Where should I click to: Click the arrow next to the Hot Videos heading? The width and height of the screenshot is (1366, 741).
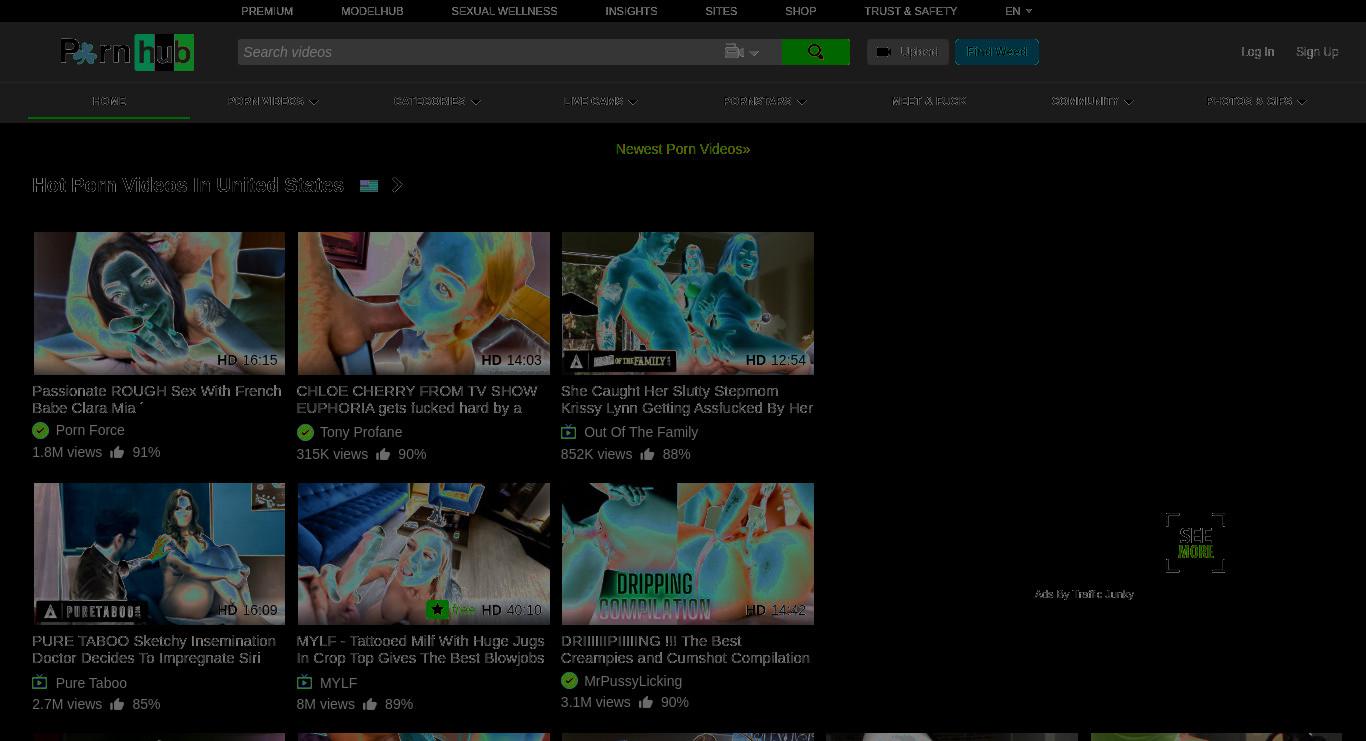click(x=398, y=185)
